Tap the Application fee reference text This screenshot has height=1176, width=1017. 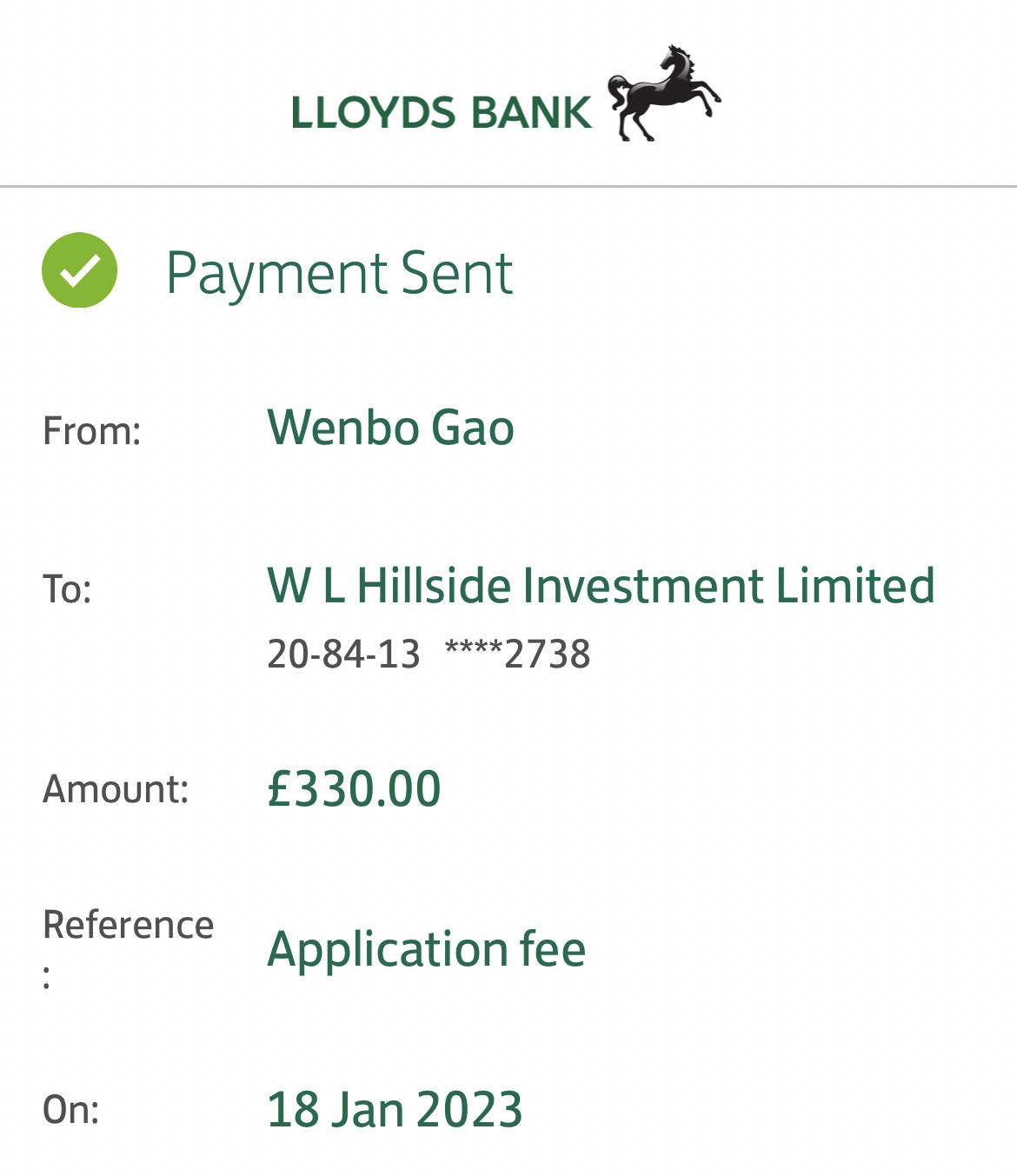pyautogui.click(x=426, y=948)
